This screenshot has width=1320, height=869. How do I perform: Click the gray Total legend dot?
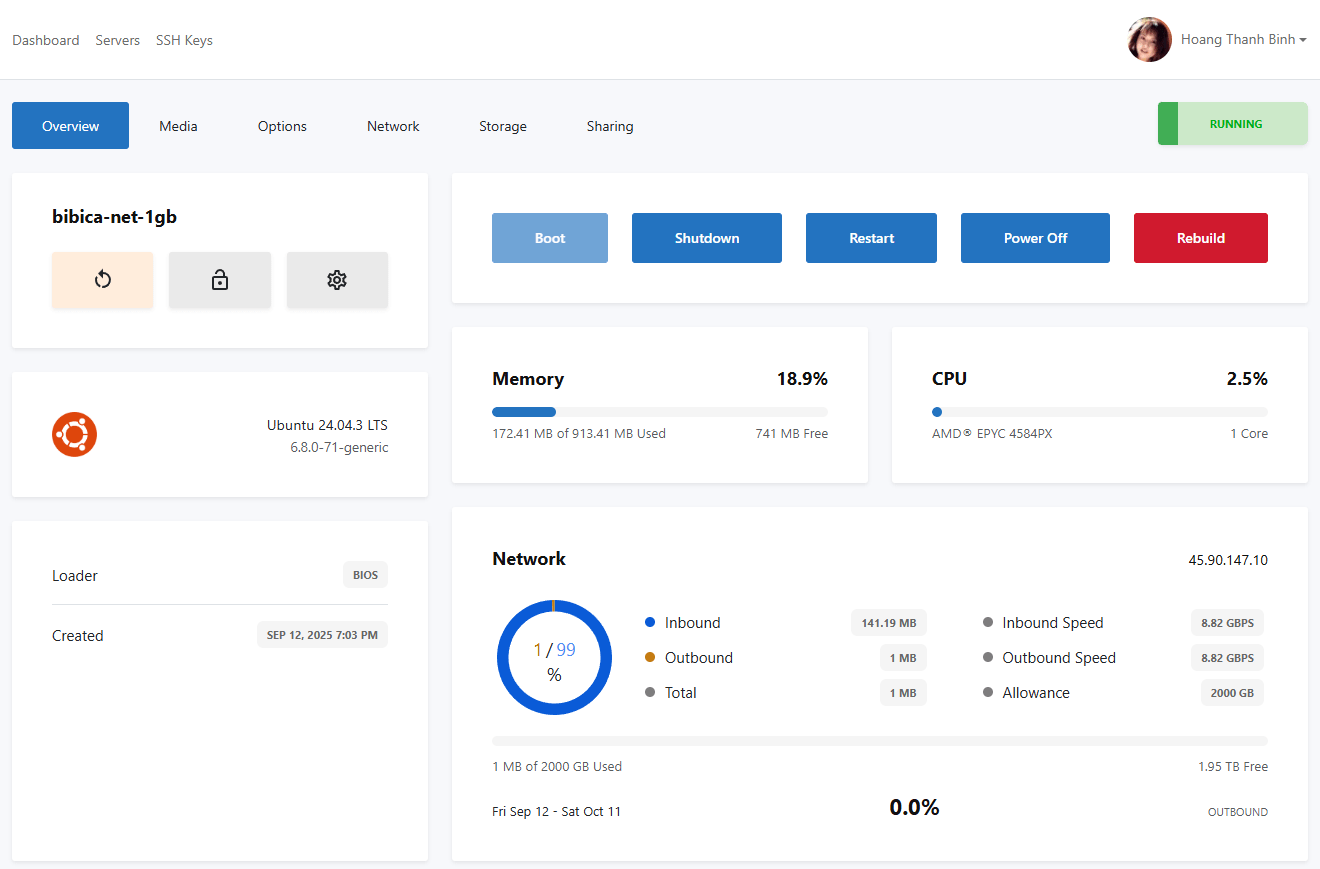point(650,692)
